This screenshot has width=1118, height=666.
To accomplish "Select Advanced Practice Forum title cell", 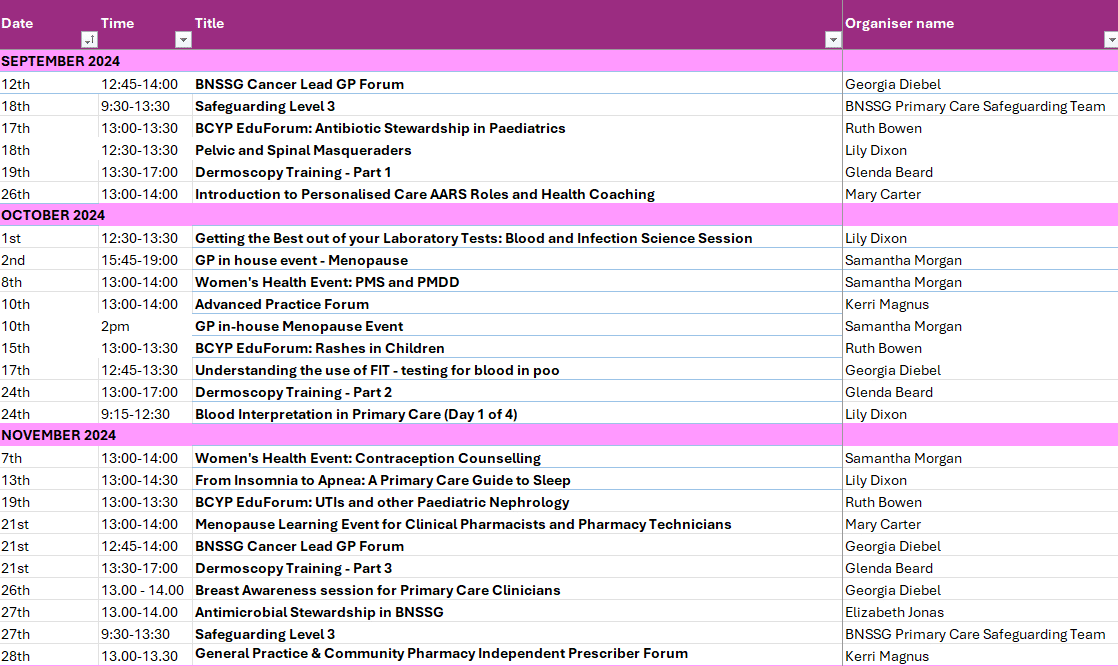I will pos(282,304).
